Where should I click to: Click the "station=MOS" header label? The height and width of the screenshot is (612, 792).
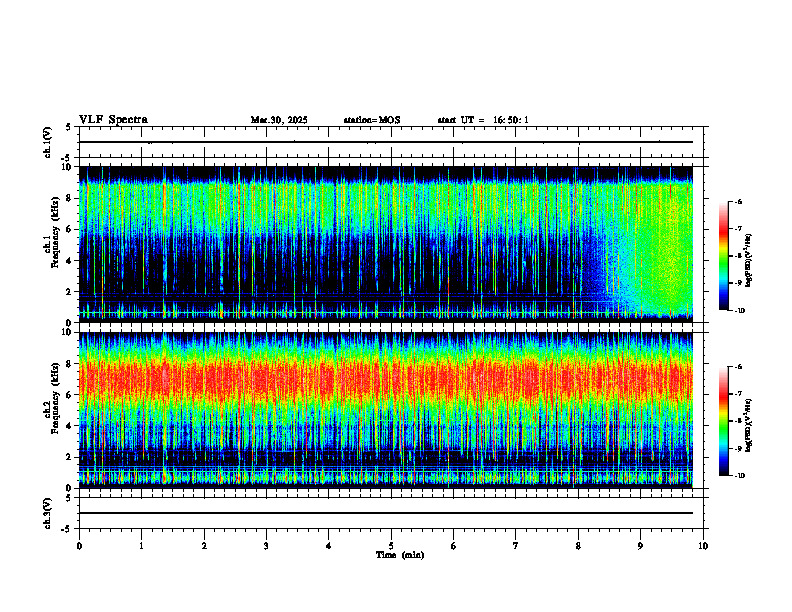[372, 120]
